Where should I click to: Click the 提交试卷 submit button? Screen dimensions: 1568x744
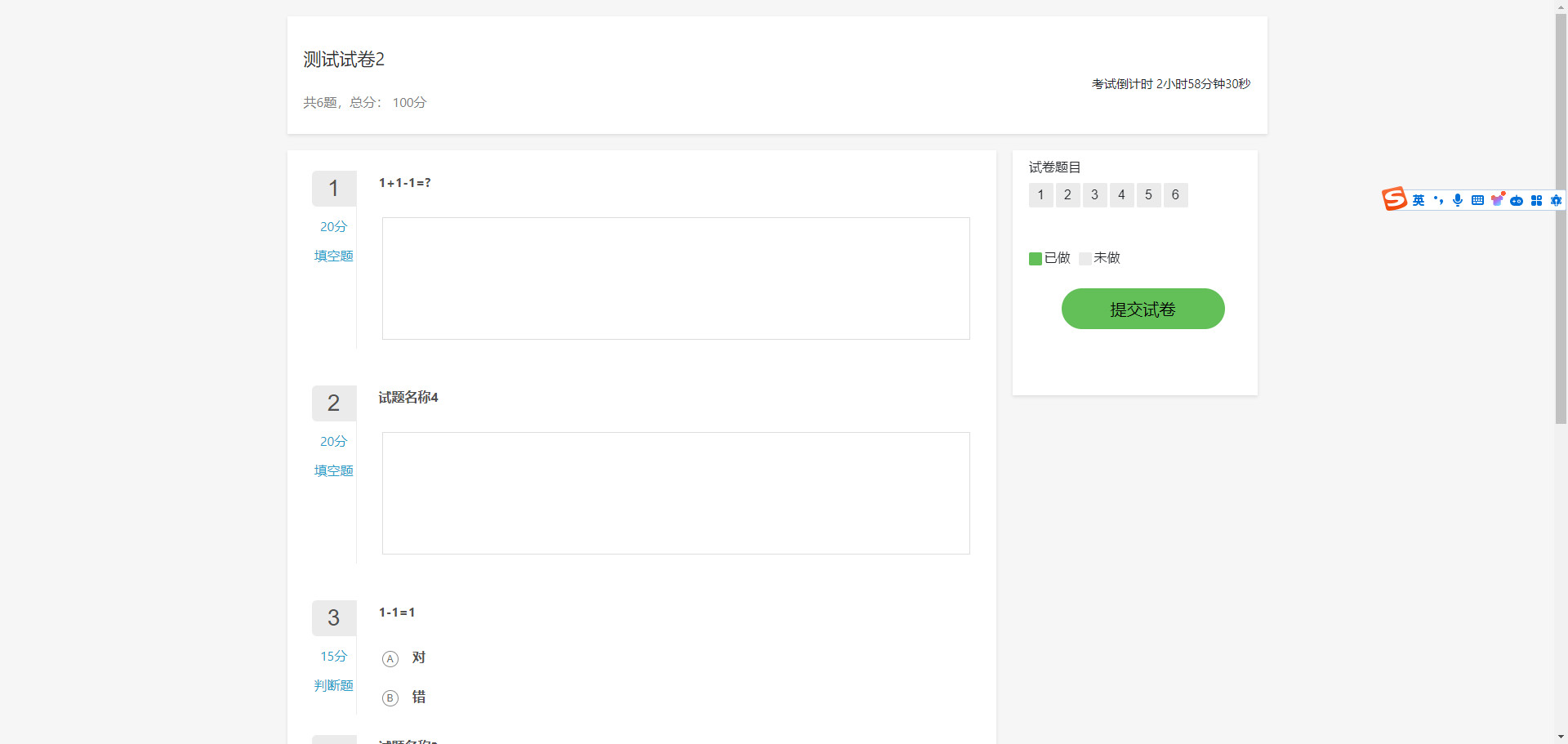(x=1143, y=309)
